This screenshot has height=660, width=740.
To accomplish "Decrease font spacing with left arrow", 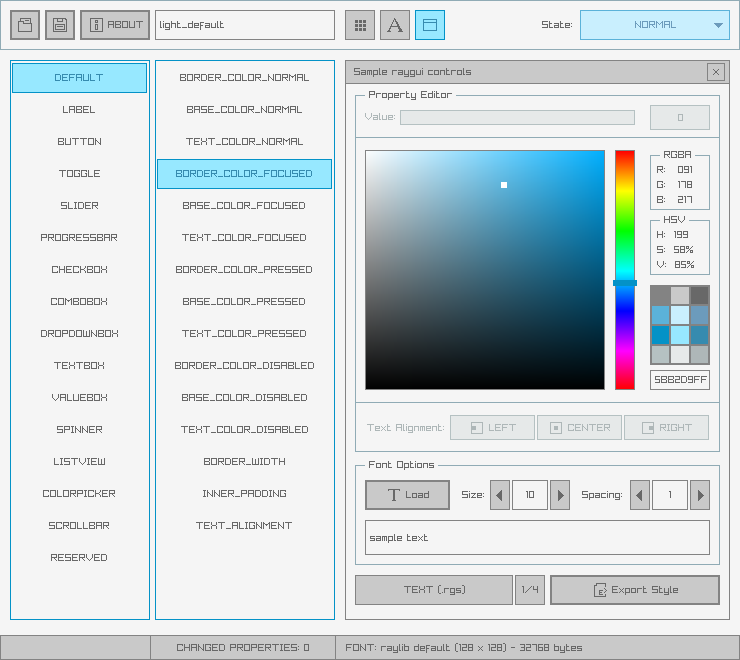I will click(x=640, y=495).
